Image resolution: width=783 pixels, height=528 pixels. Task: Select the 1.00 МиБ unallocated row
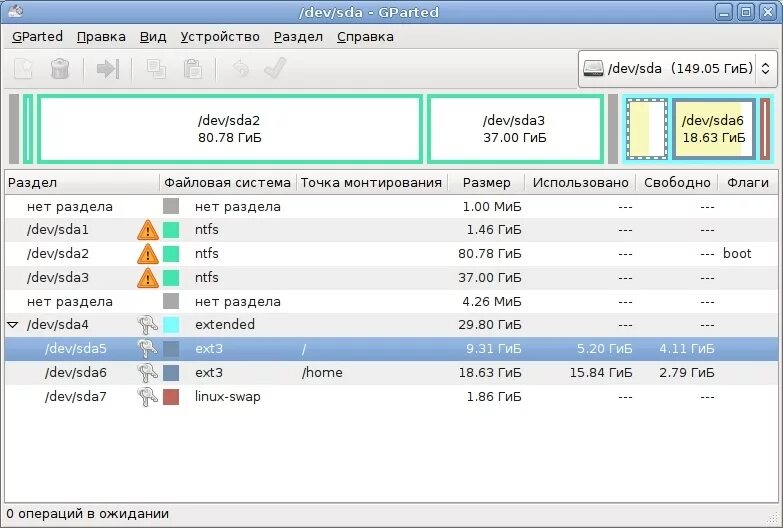(392, 206)
